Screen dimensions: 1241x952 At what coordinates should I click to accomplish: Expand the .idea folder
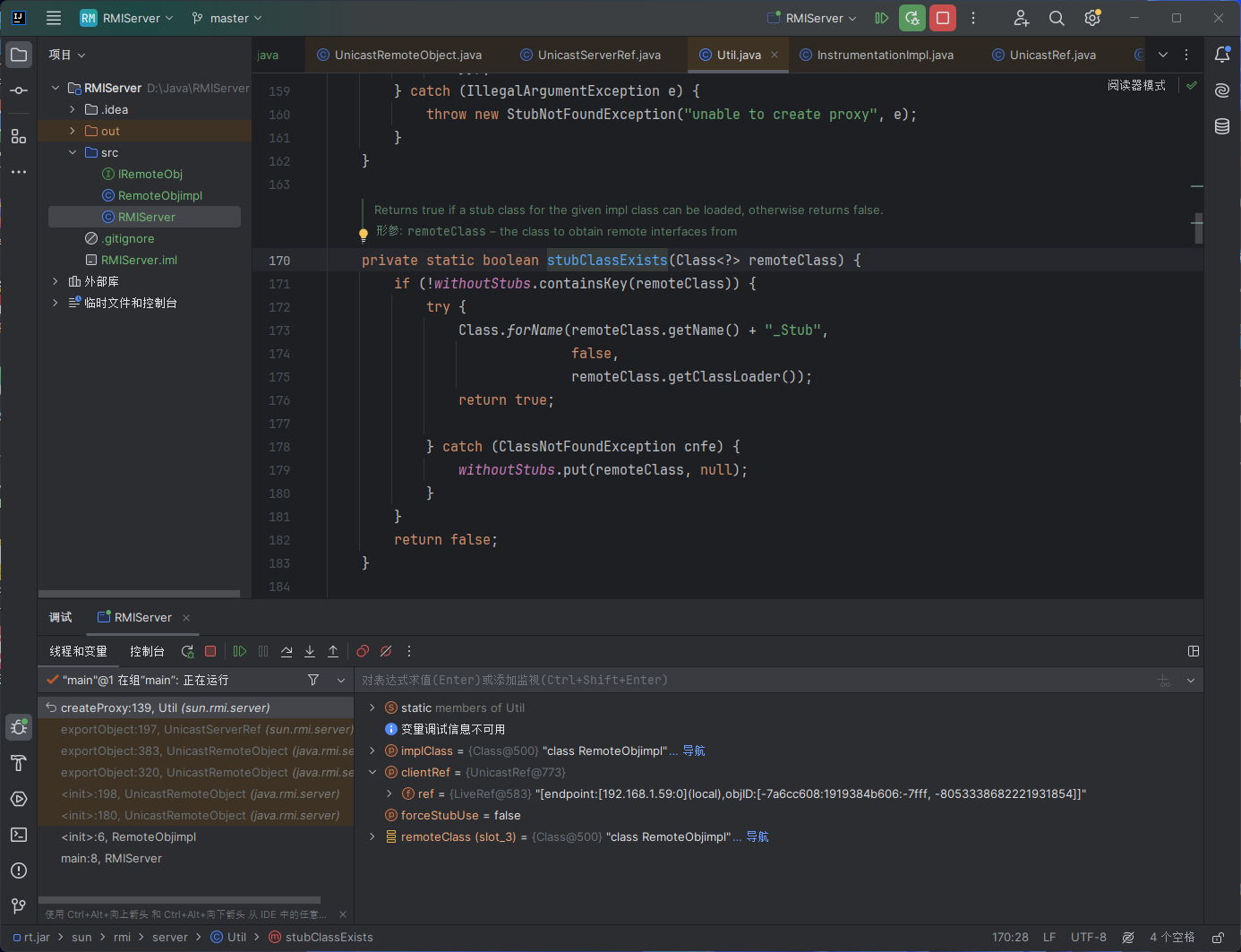[73, 109]
